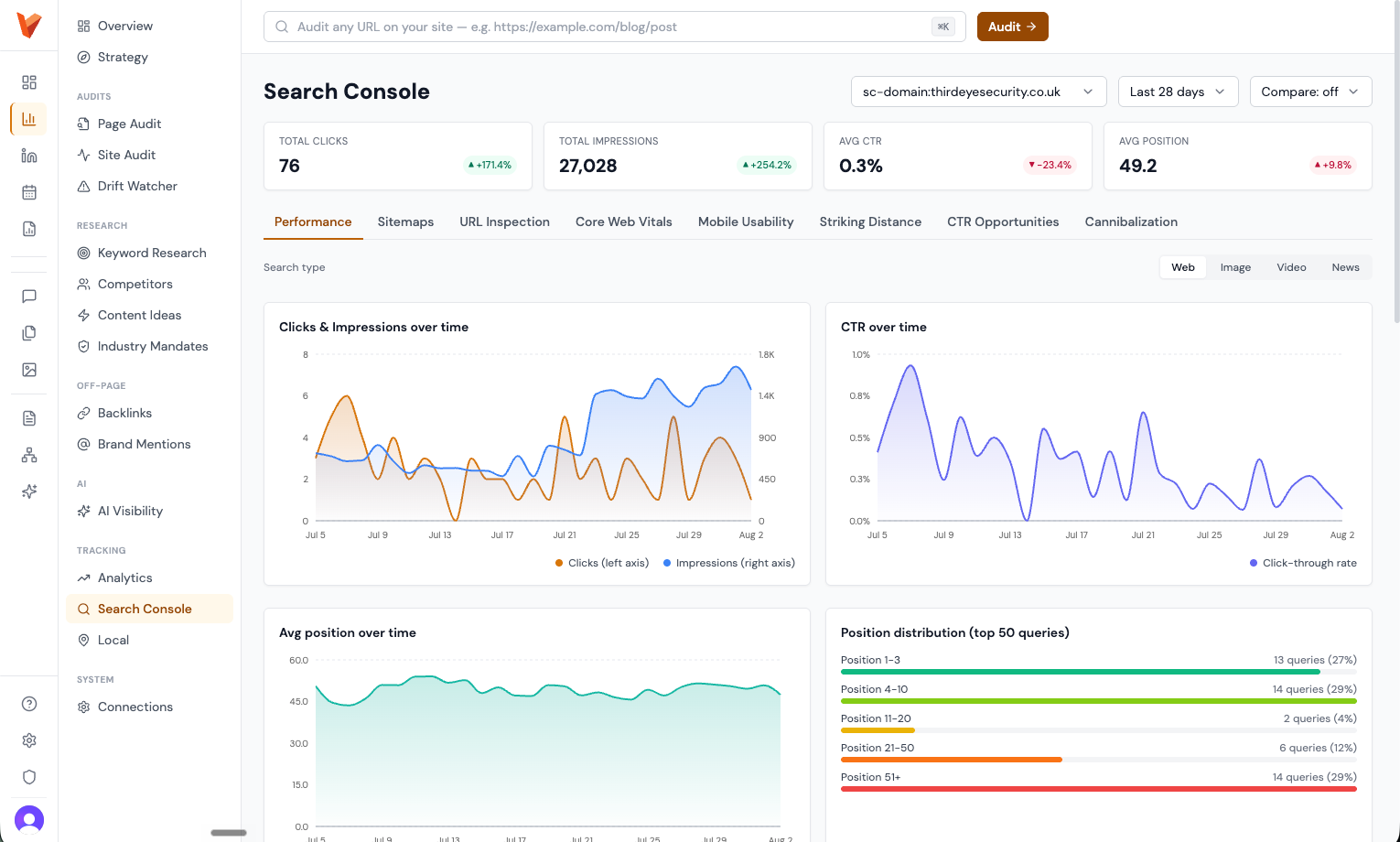
Task: Click the speech bubble chat rail icon
Action: [x=29, y=296]
